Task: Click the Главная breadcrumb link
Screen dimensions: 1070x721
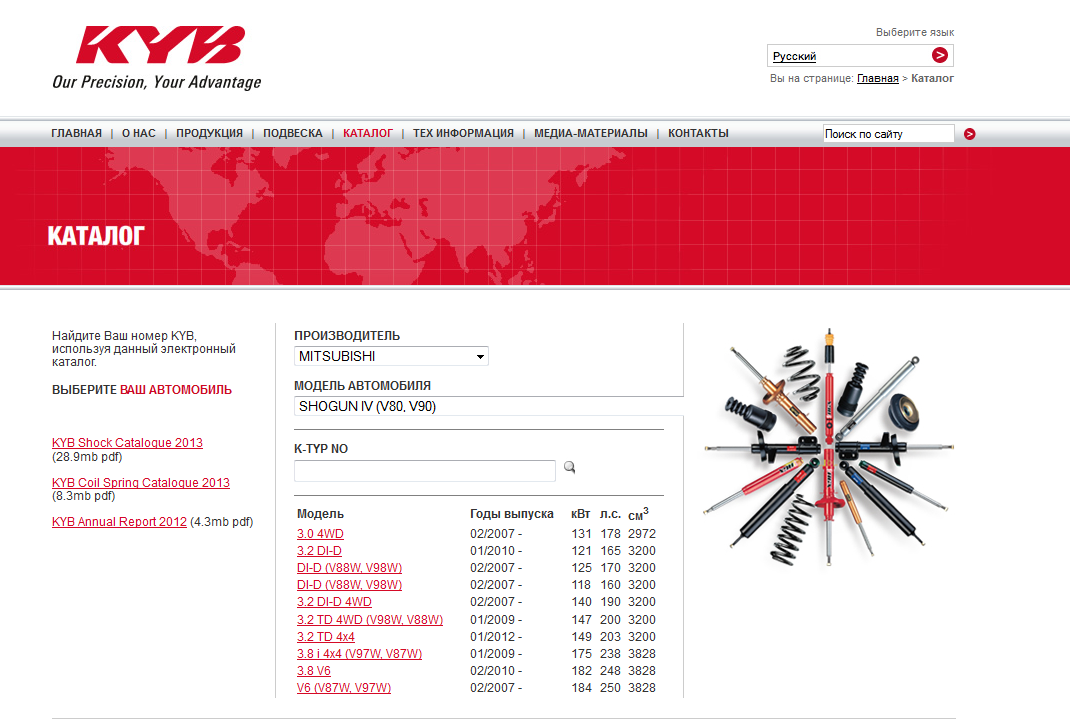Action: (x=877, y=78)
